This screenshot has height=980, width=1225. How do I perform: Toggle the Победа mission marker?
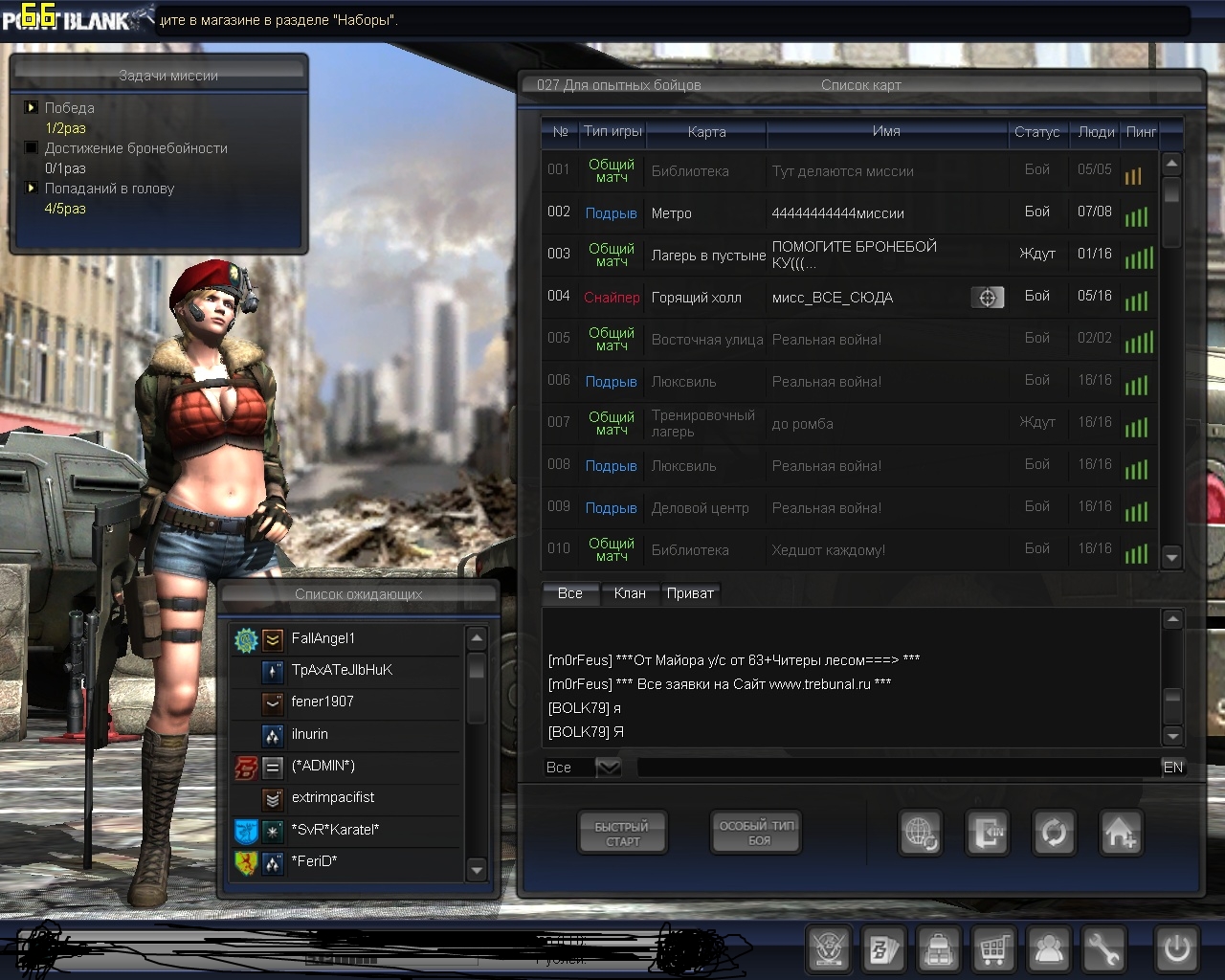click(32, 108)
